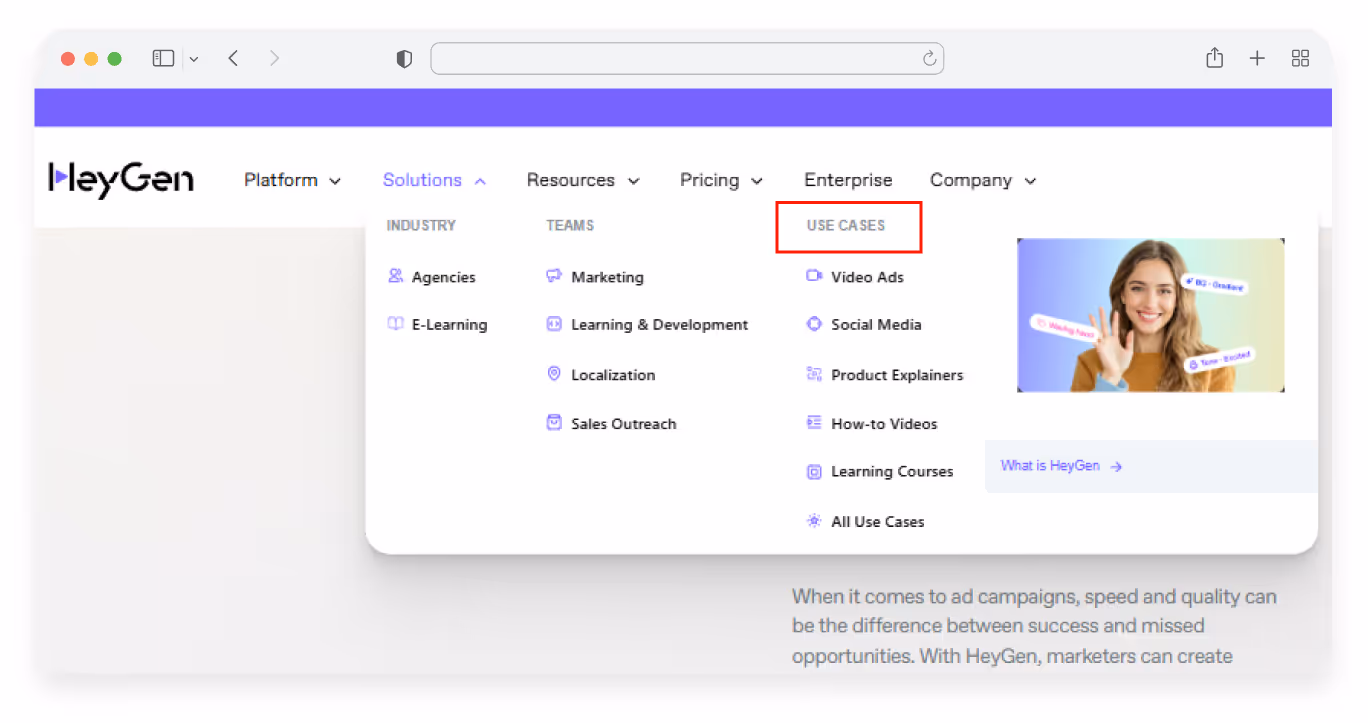Close window with red button

coord(68,59)
